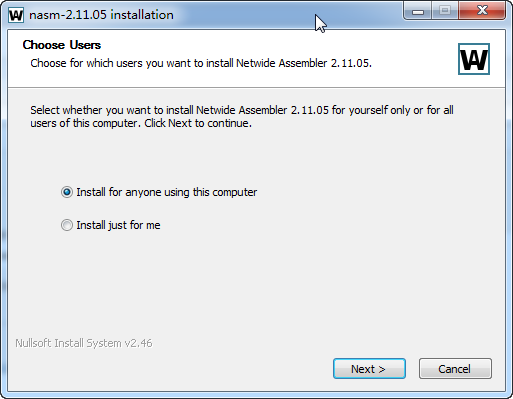
Task: Click the "Install for anyone using this computer" label text
Action: click(167, 192)
